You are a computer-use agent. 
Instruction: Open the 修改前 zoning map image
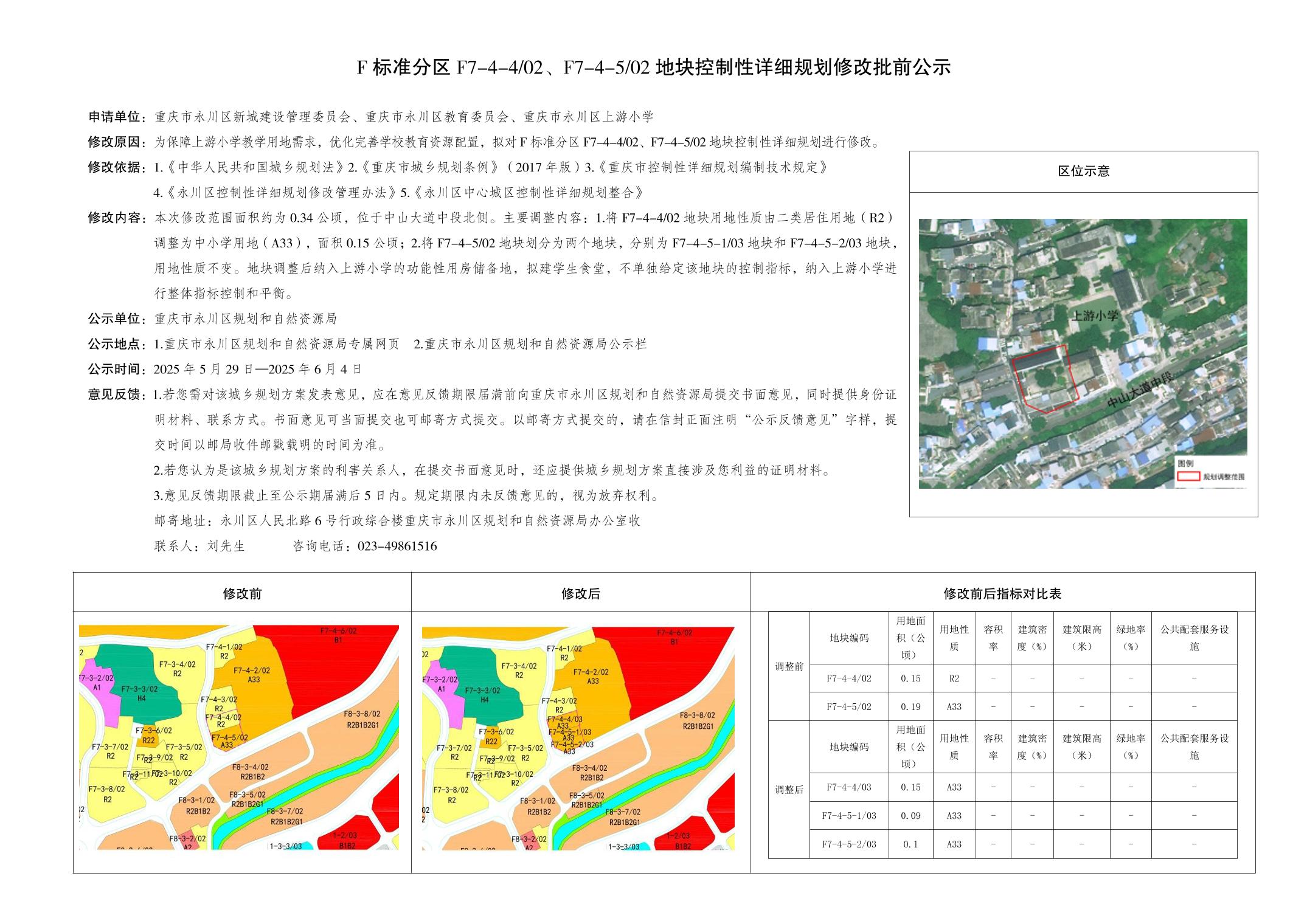click(x=239, y=737)
